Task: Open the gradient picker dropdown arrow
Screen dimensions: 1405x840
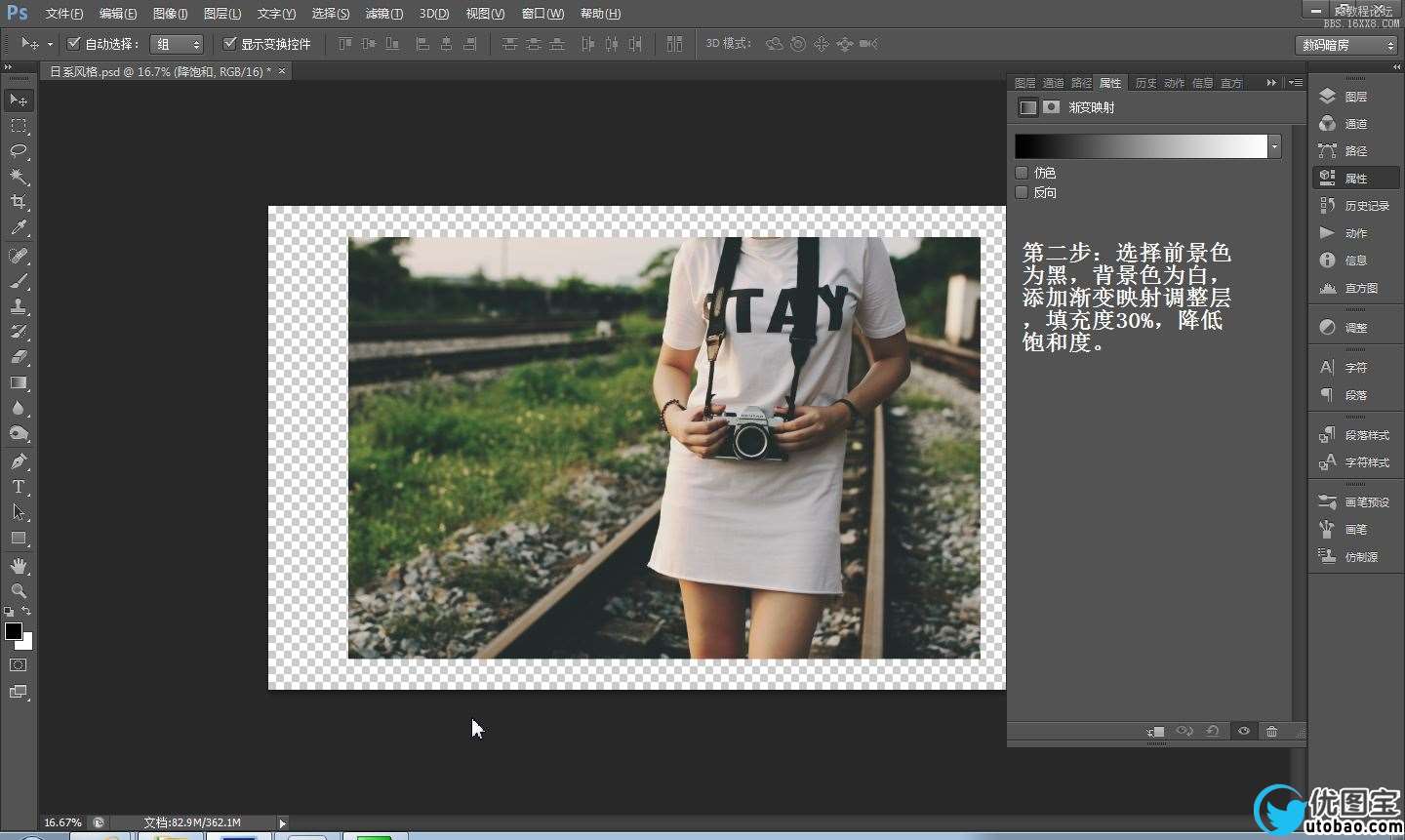Action: 1274,146
